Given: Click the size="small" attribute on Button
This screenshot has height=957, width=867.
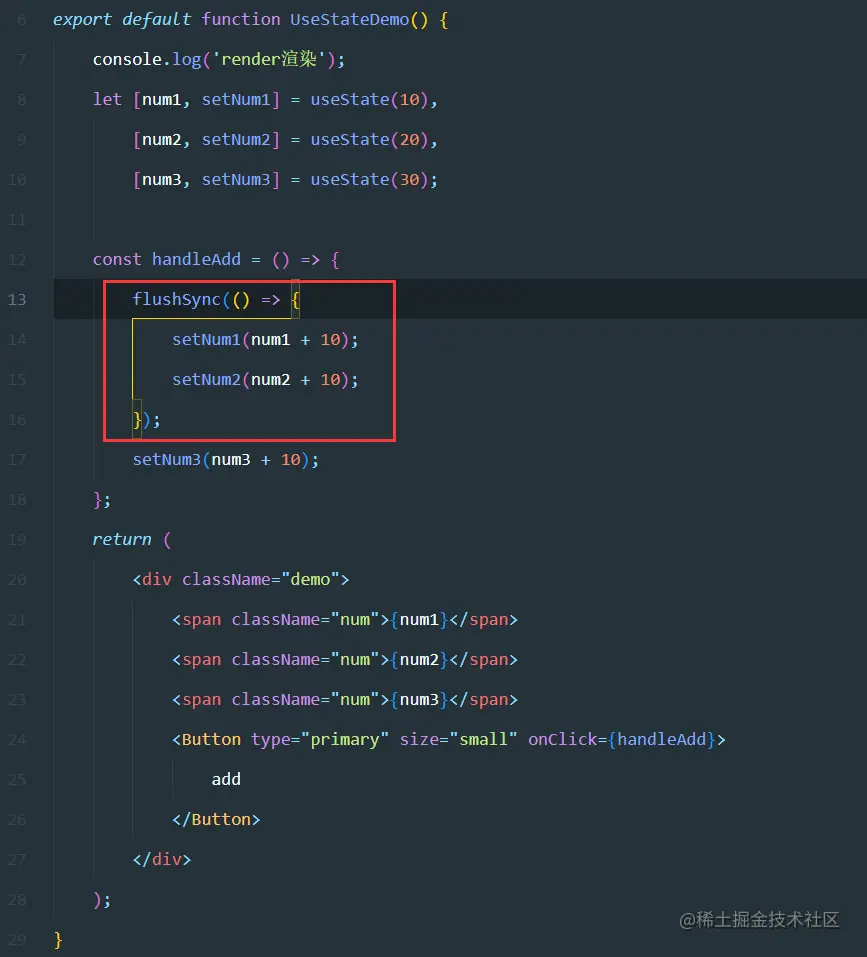Looking at the screenshot, I should pyautogui.click(x=458, y=739).
